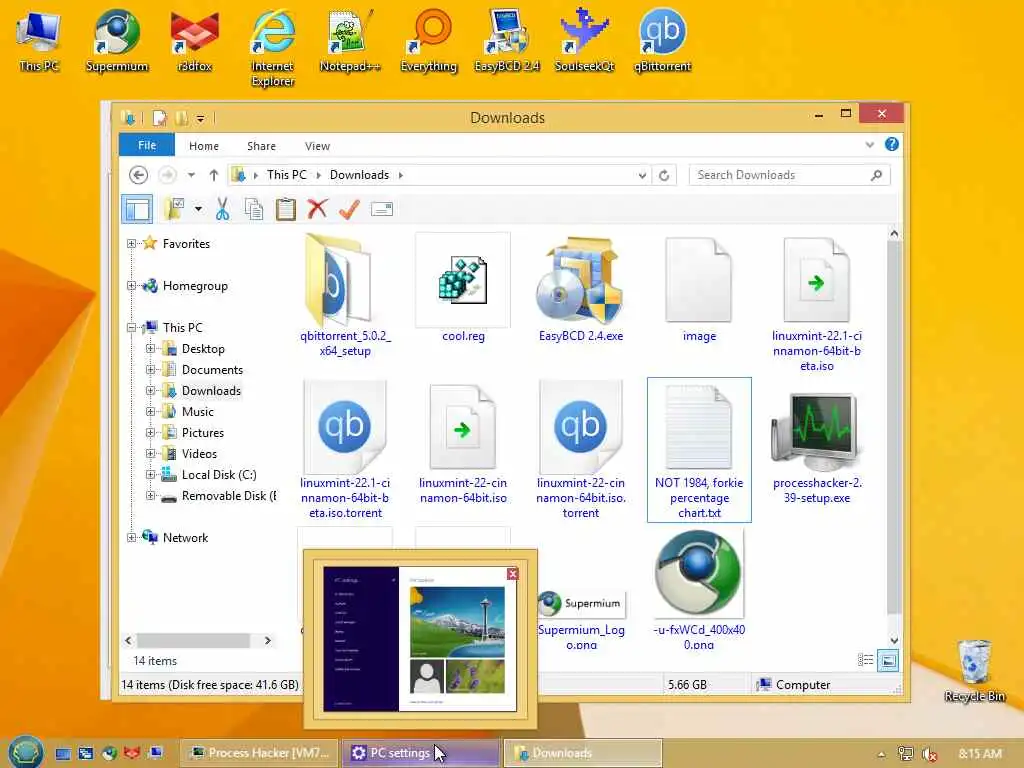Viewport: 1024px width, 768px height.
Task: Select linuxmint-22.1-cinnamon-64bit-beta.iso file
Action: 816,304
